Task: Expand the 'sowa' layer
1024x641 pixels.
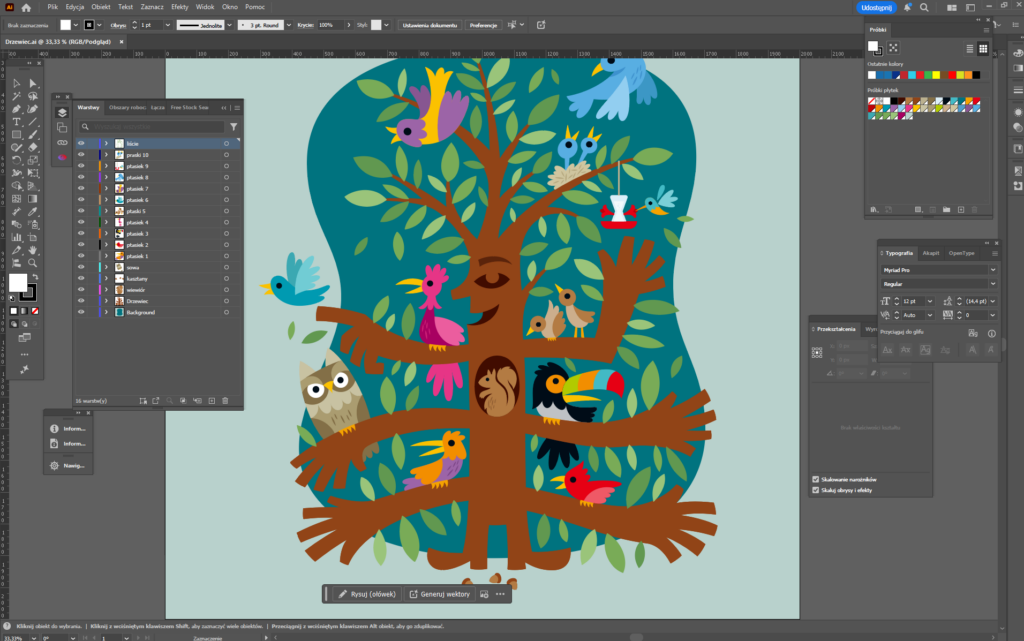Action: pyautogui.click(x=106, y=267)
